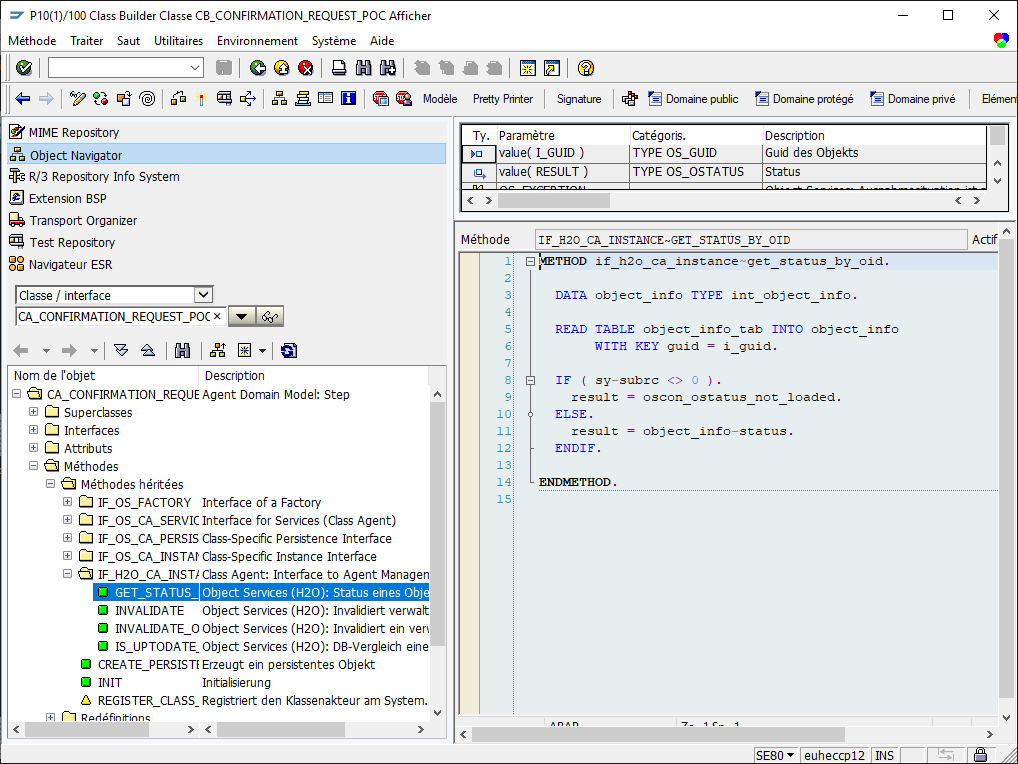Collapse the Méthodes folder
This screenshot has height=764, width=1018.
click(x=34, y=466)
